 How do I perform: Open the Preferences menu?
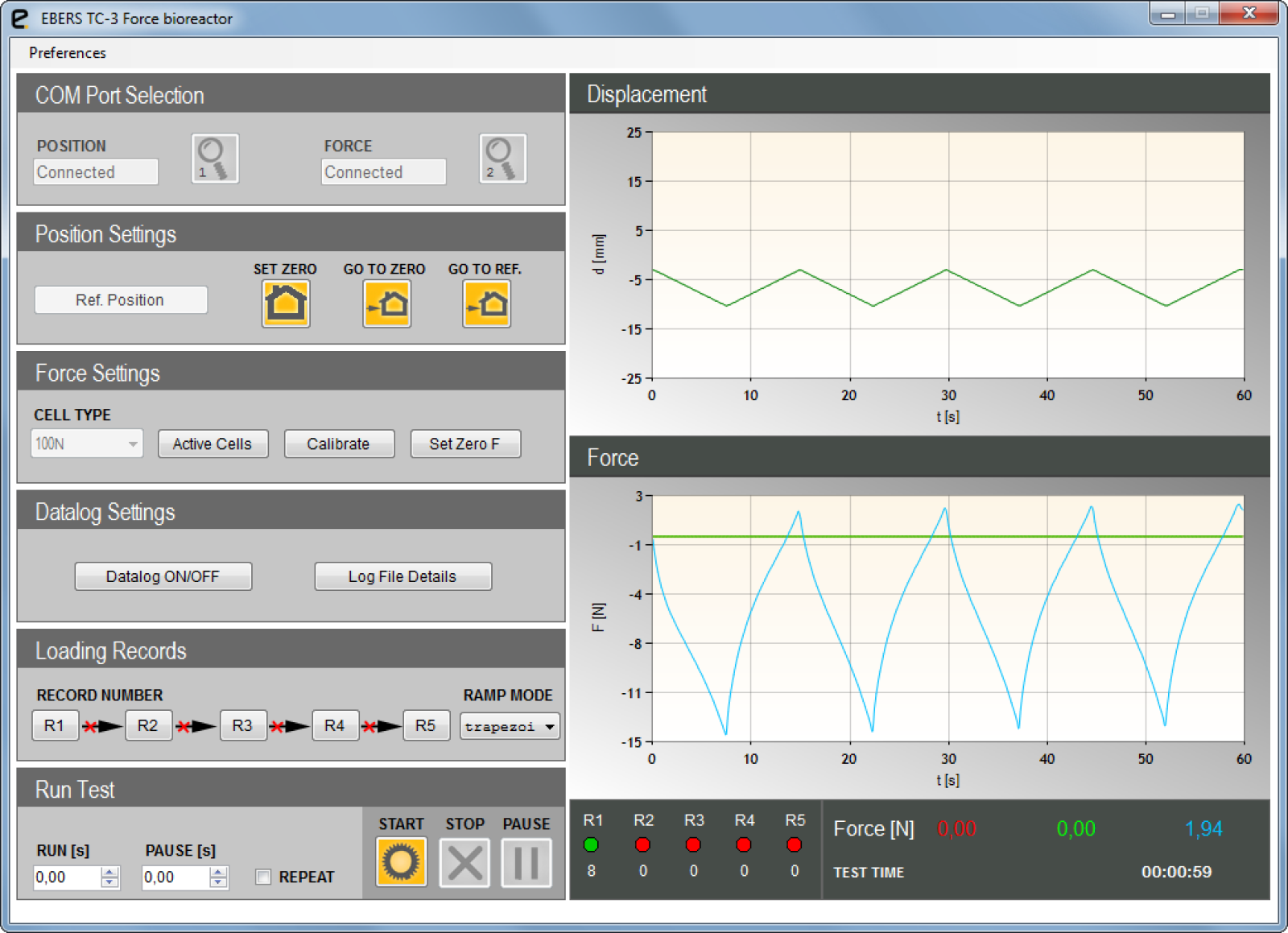click(x=68, y=53)
